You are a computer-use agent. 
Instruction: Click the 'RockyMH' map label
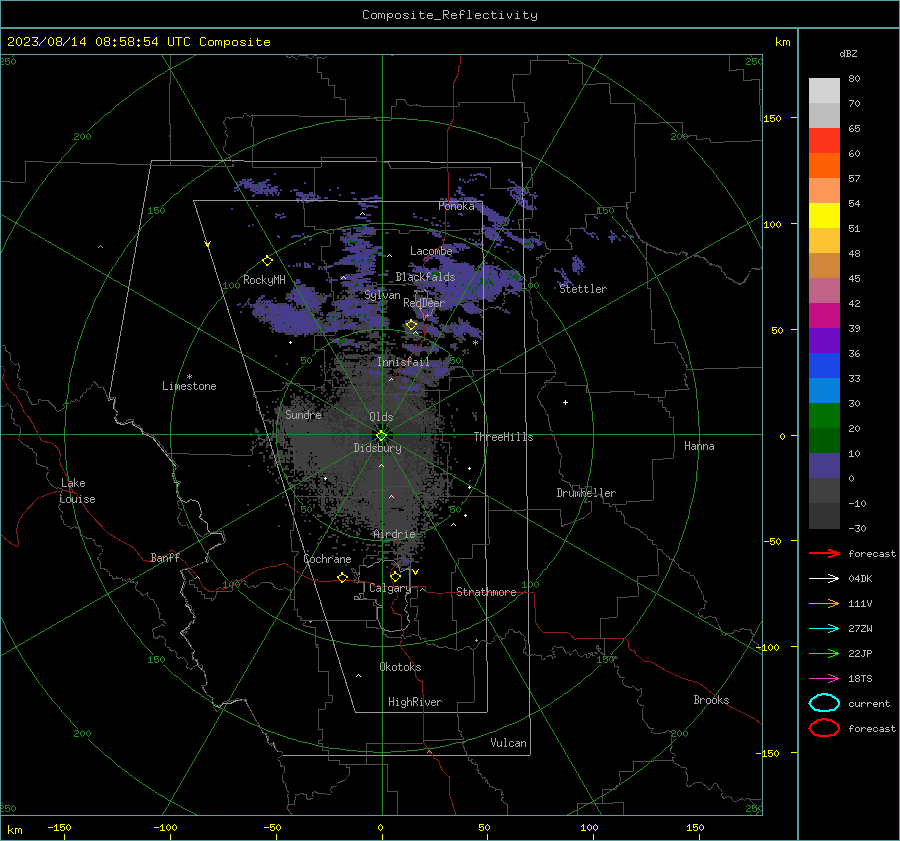(x=264, y=280)
